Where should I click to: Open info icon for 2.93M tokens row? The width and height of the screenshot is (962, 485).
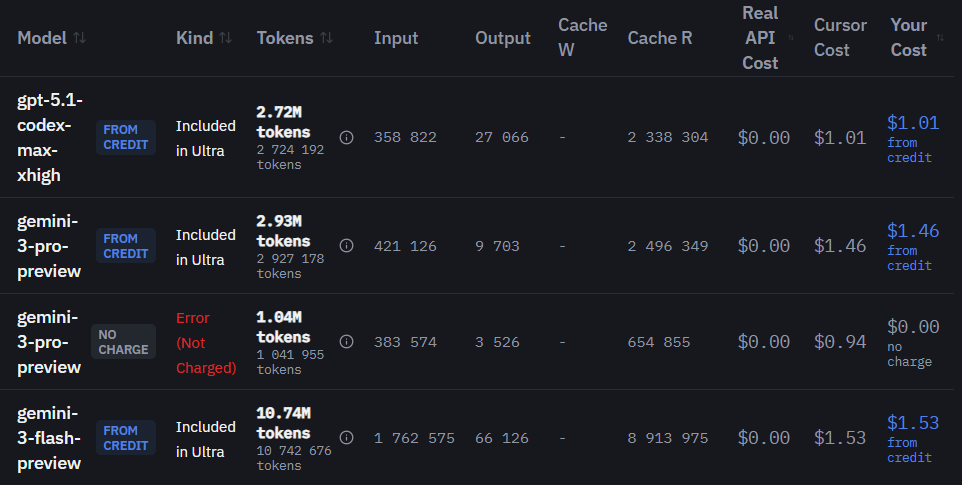(x=346, y=246)
